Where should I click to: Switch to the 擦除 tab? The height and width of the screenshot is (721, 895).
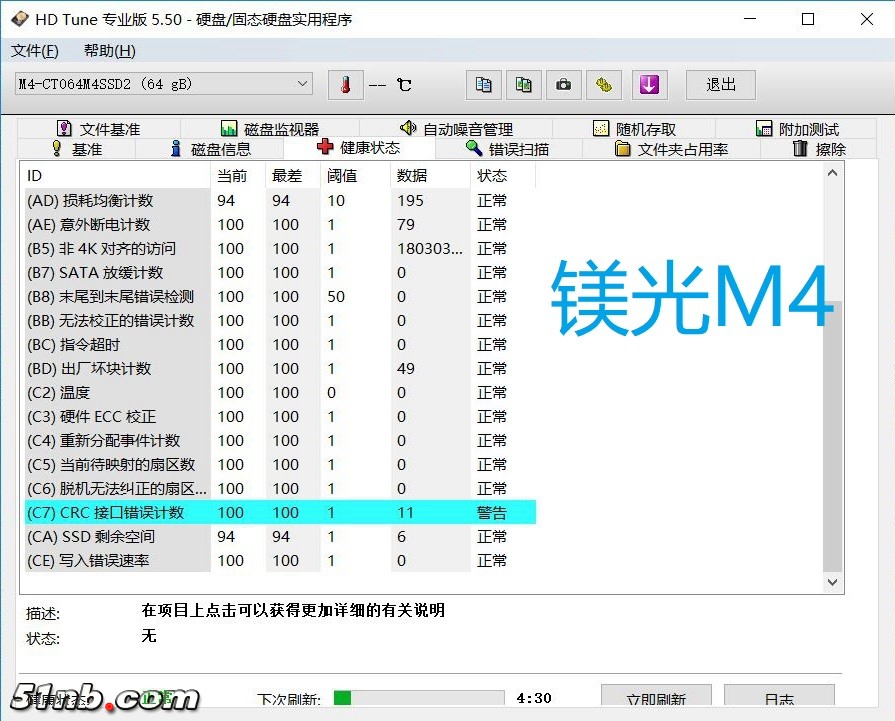point(819,149)
